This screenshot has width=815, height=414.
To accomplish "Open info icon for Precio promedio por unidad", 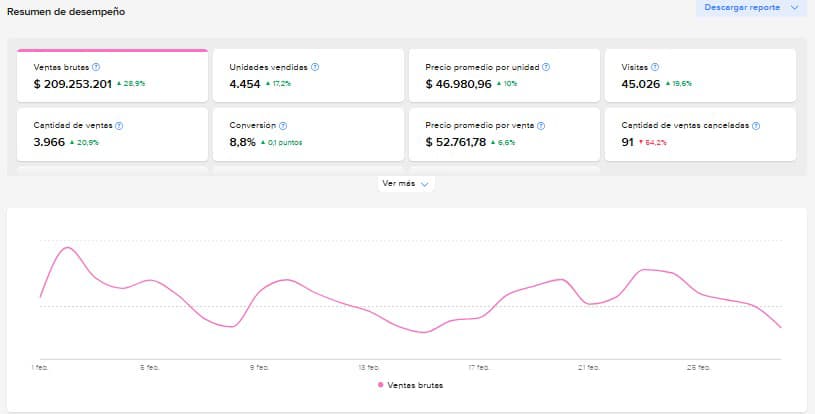I will click(546, 67).
